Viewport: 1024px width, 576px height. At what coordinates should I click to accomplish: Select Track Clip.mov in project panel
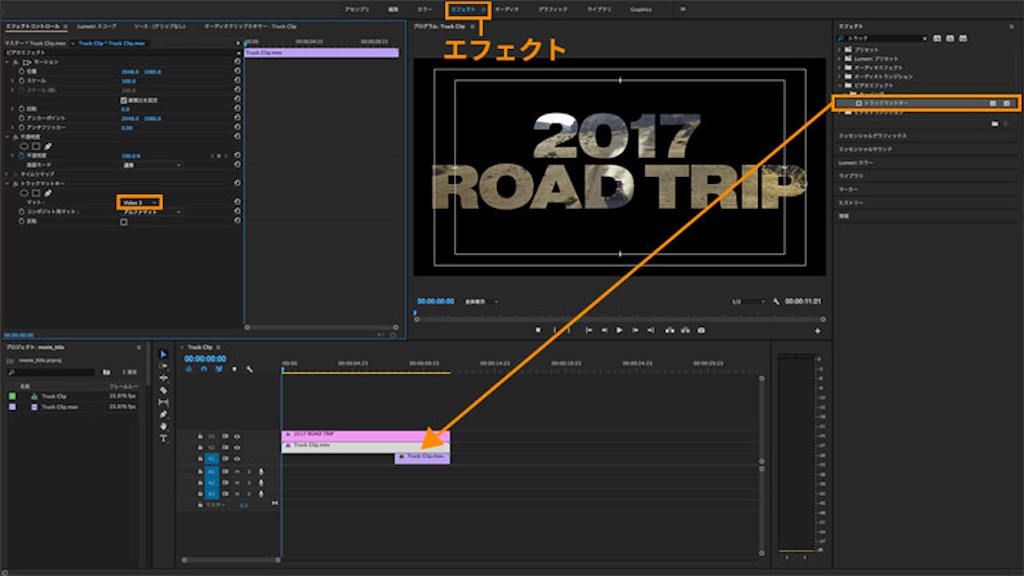(x=59, y=407)
